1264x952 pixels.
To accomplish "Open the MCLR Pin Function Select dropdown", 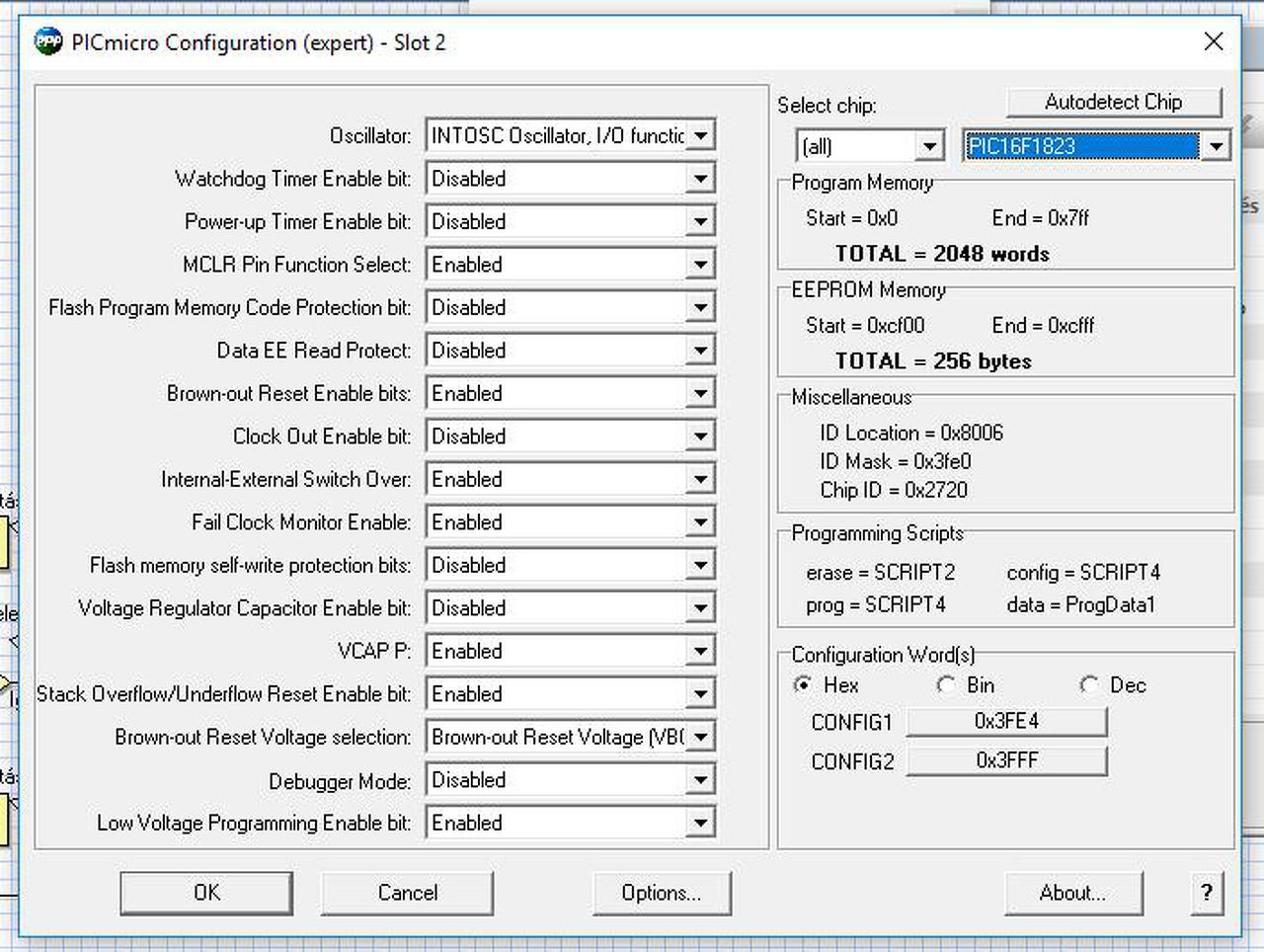I will pyautogui.click(x=571, y=265).
